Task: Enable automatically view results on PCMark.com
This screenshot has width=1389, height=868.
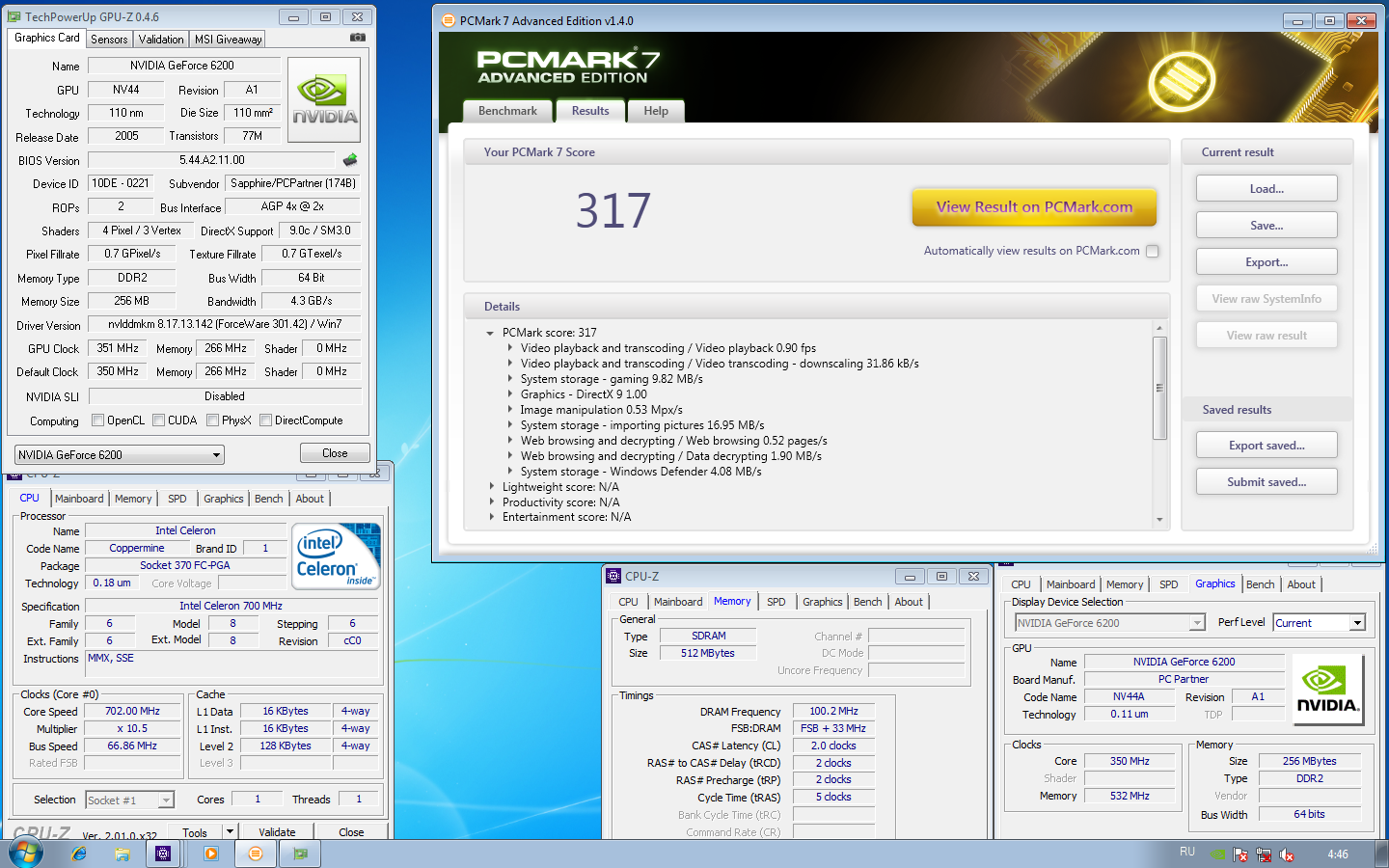Action: pyautogui.click(x=1153, y=251)
